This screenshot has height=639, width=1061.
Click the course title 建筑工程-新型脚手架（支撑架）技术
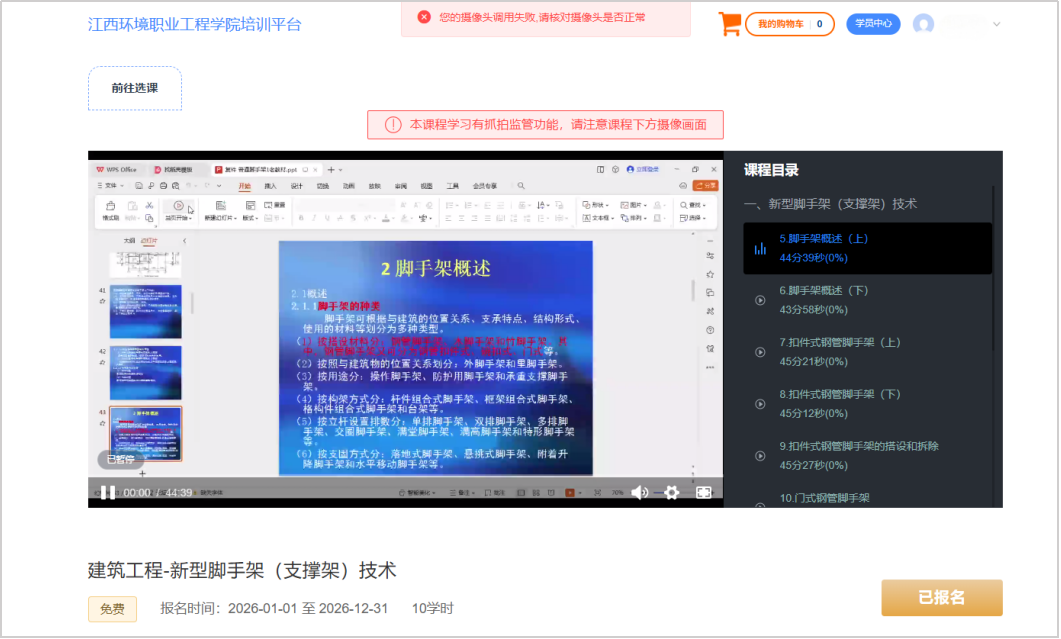tap(242, 571)
